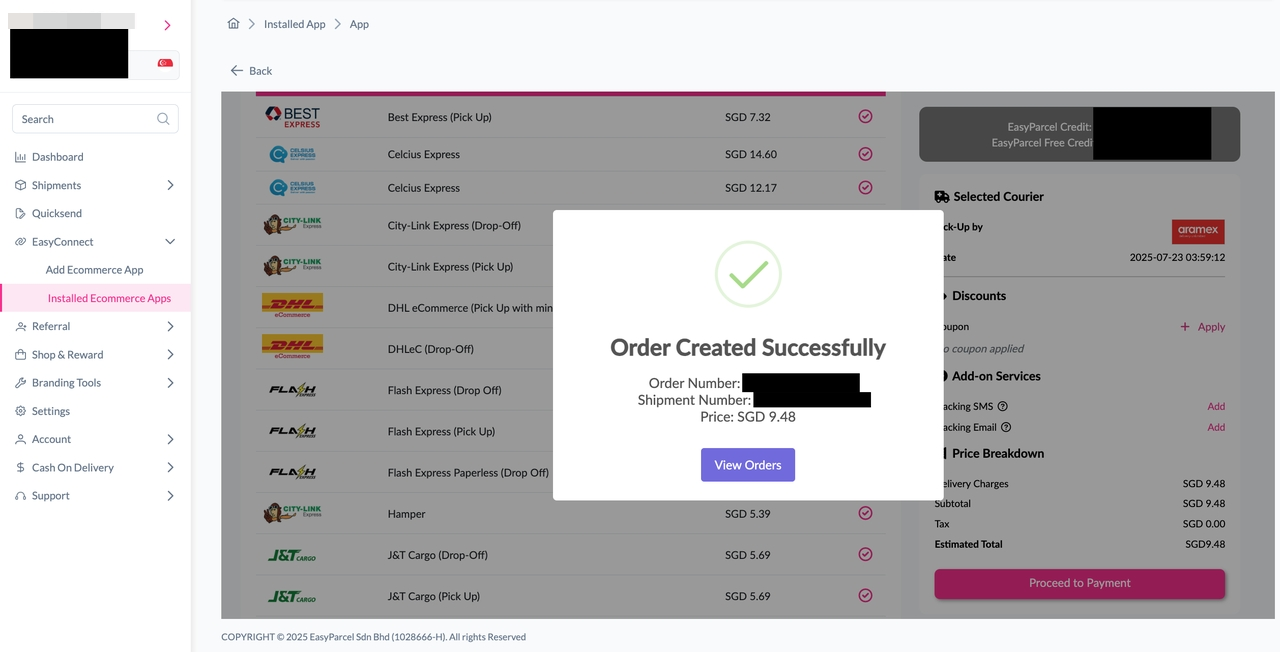Click the Support headset icon
Screen dimensions: 1280x652
click(18, 495)
